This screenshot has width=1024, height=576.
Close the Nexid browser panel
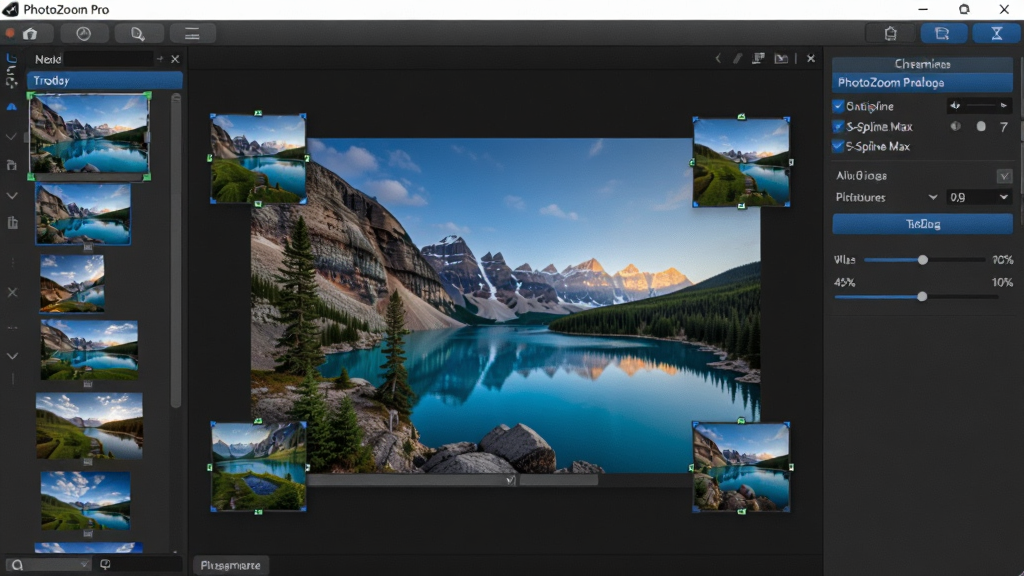click(175, 59)
